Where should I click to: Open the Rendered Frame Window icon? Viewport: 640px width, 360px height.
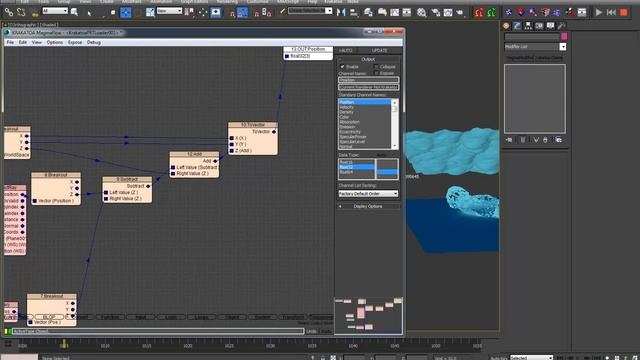click(448, 13)
